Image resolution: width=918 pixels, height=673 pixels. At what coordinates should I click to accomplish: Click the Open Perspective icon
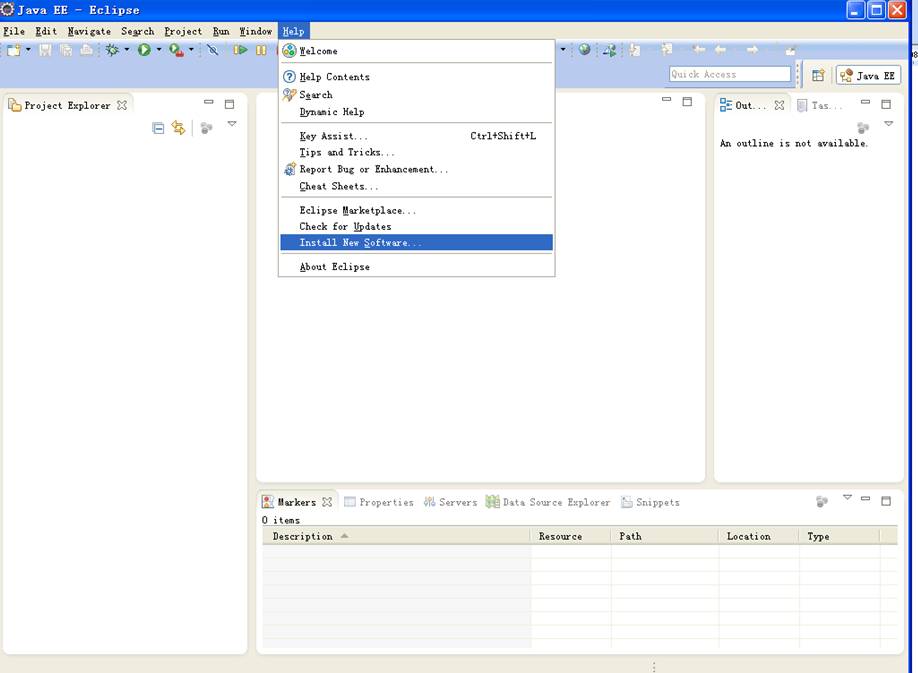[818, 75]
